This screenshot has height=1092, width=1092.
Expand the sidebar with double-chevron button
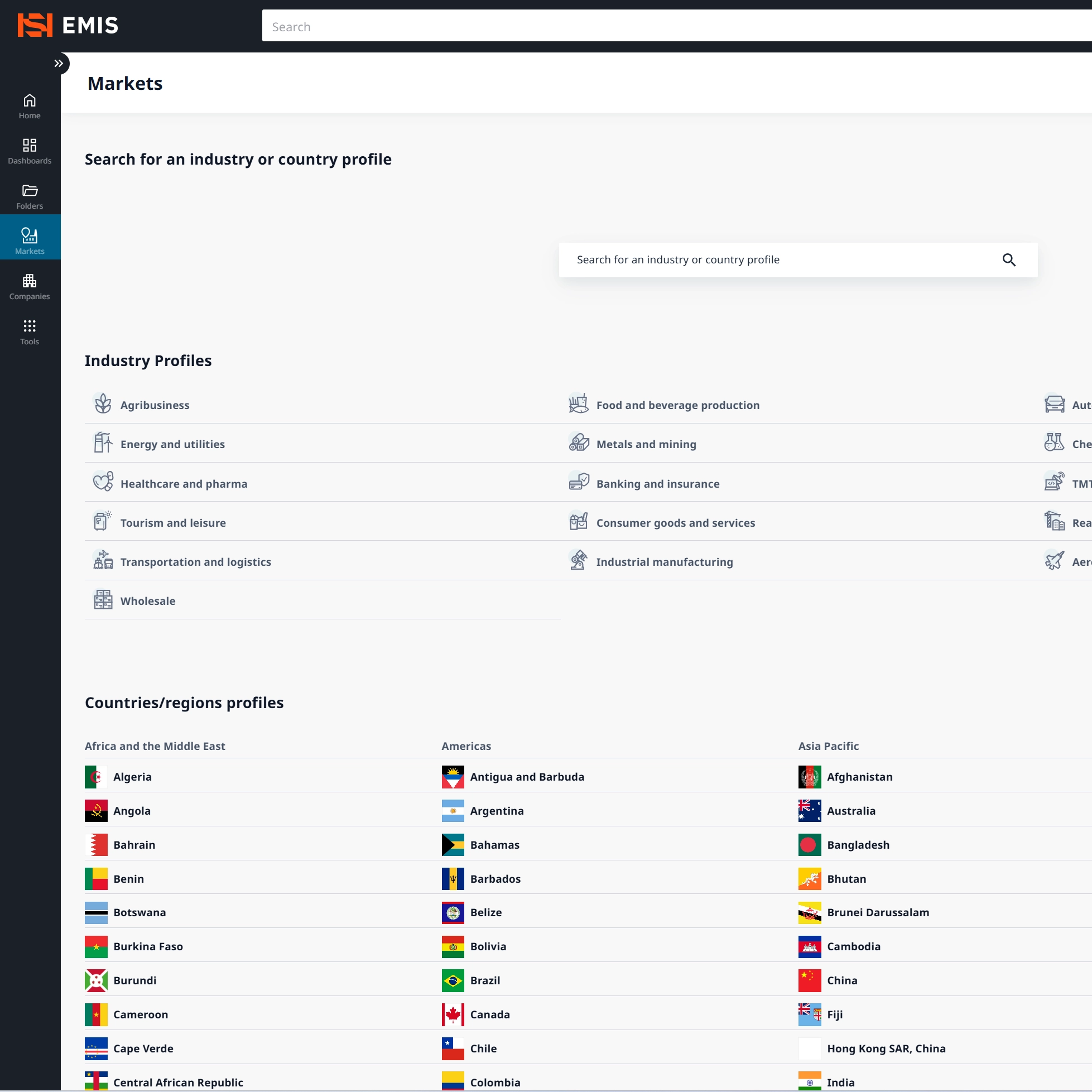coord(59,63)
